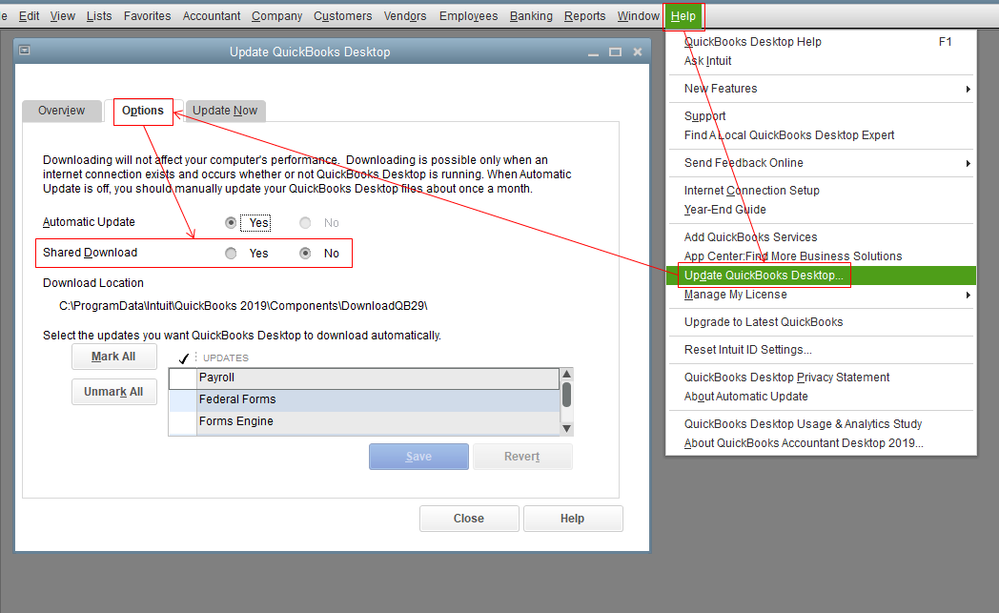The image size is (999, 613).
Task: Open the View menu
Action: 62,16
